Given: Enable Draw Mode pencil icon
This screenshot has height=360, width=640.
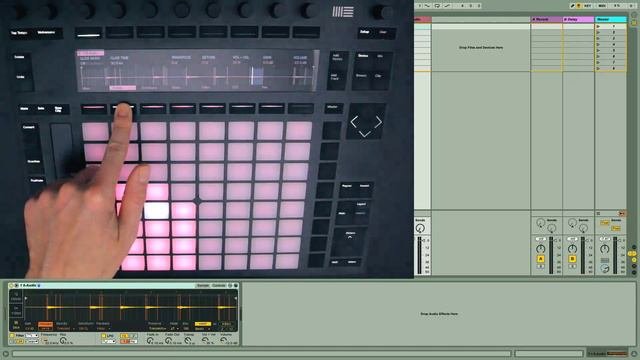Looking at the screenshot, I should (572, 6).
